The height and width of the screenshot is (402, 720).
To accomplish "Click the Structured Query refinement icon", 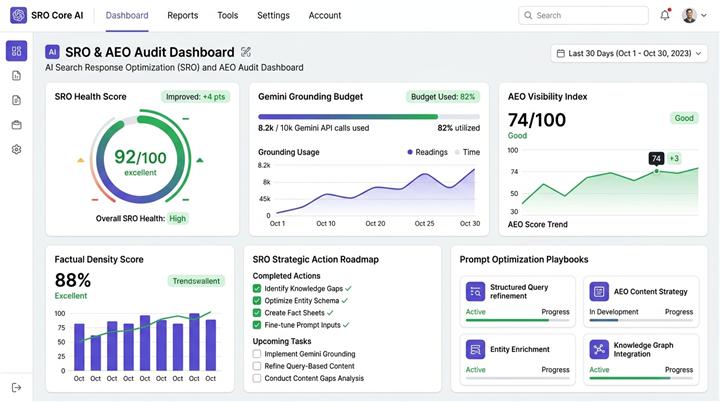I will 475,291.
